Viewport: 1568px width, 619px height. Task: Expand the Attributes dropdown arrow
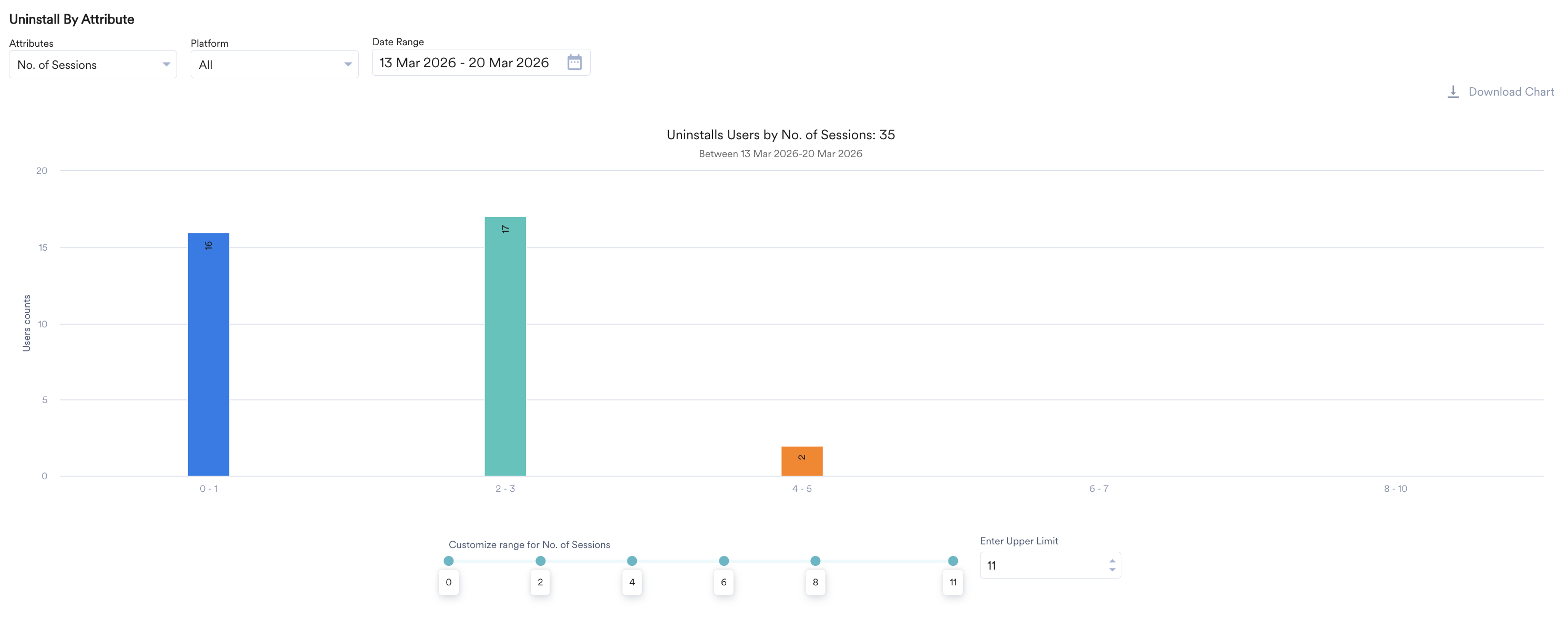166,65
